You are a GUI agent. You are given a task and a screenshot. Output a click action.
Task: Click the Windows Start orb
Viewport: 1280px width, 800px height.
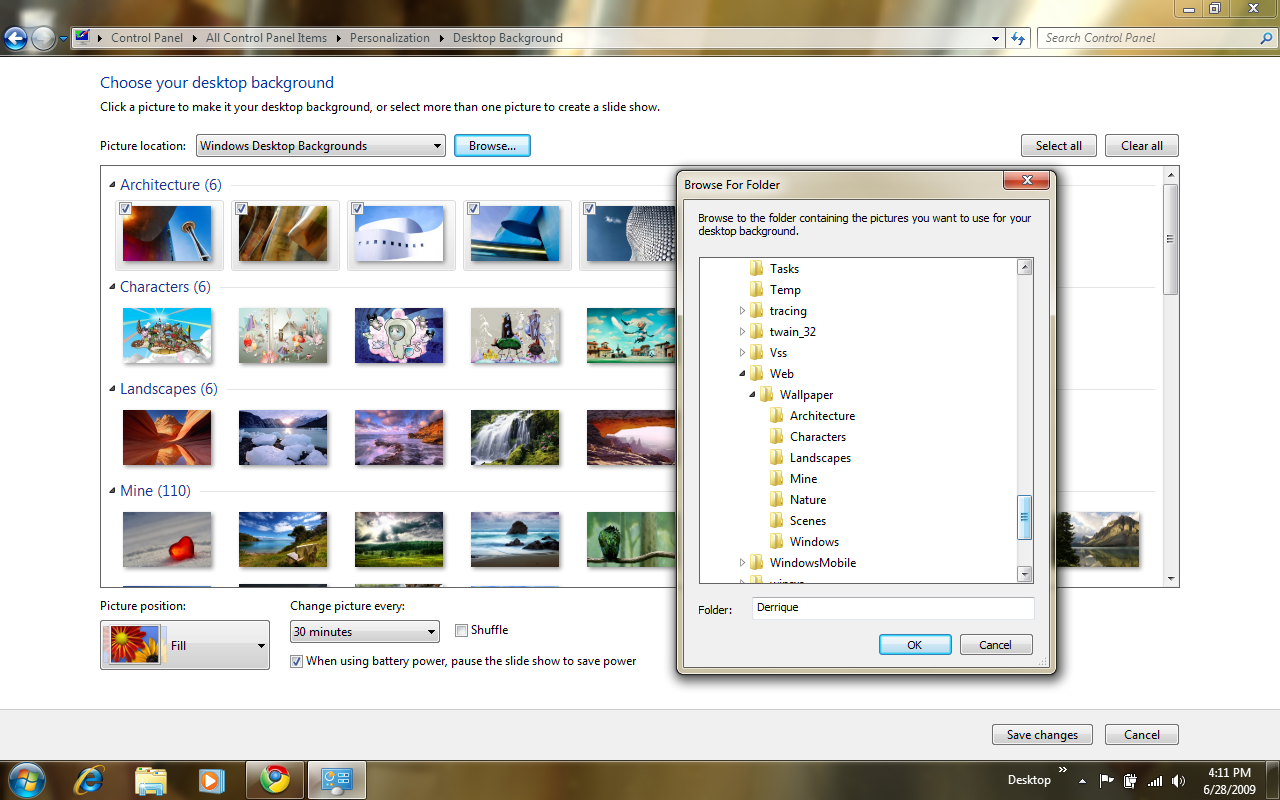[x=26, y=779]
